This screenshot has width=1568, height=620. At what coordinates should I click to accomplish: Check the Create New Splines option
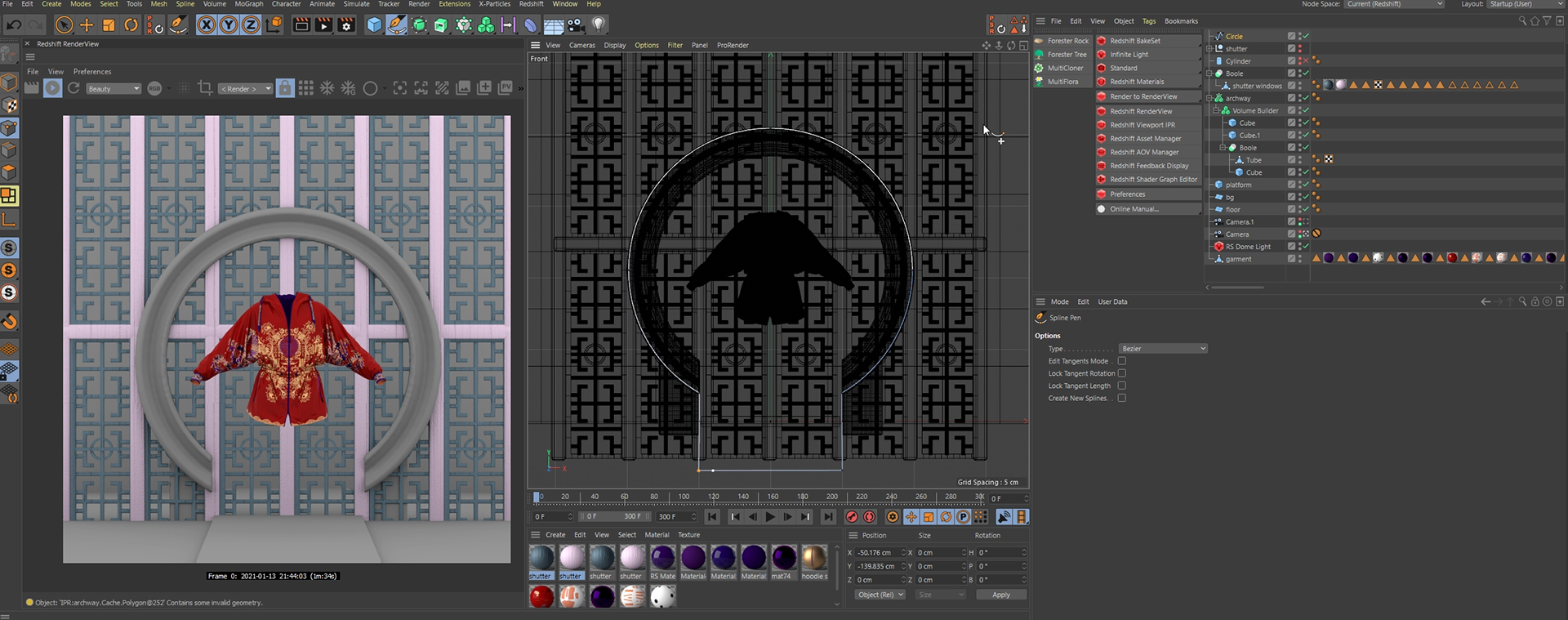coord(1121,399)
